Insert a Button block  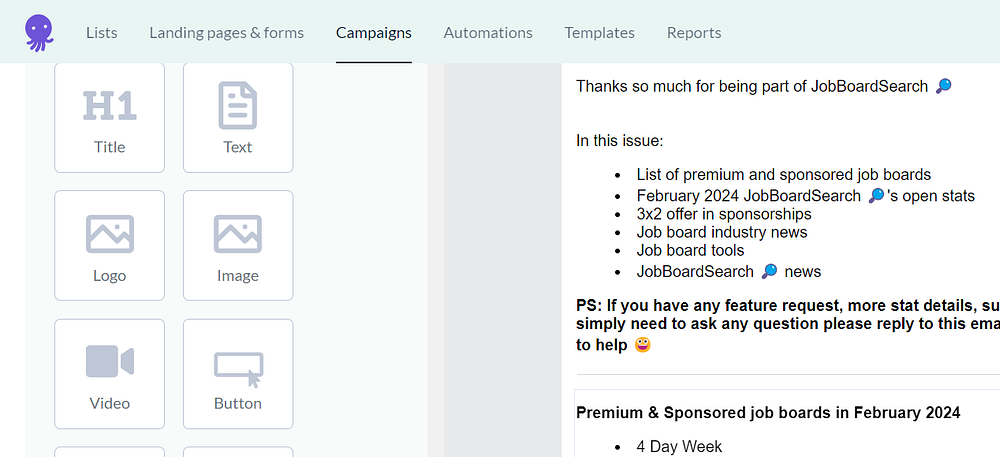coord(238,373)
